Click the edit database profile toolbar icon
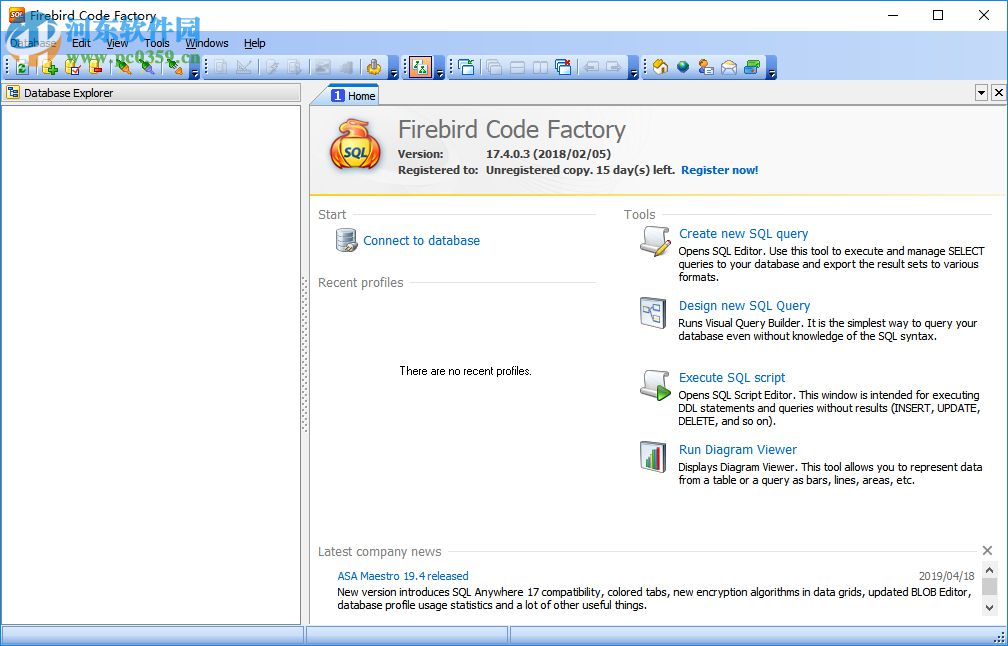 point(72,67)
